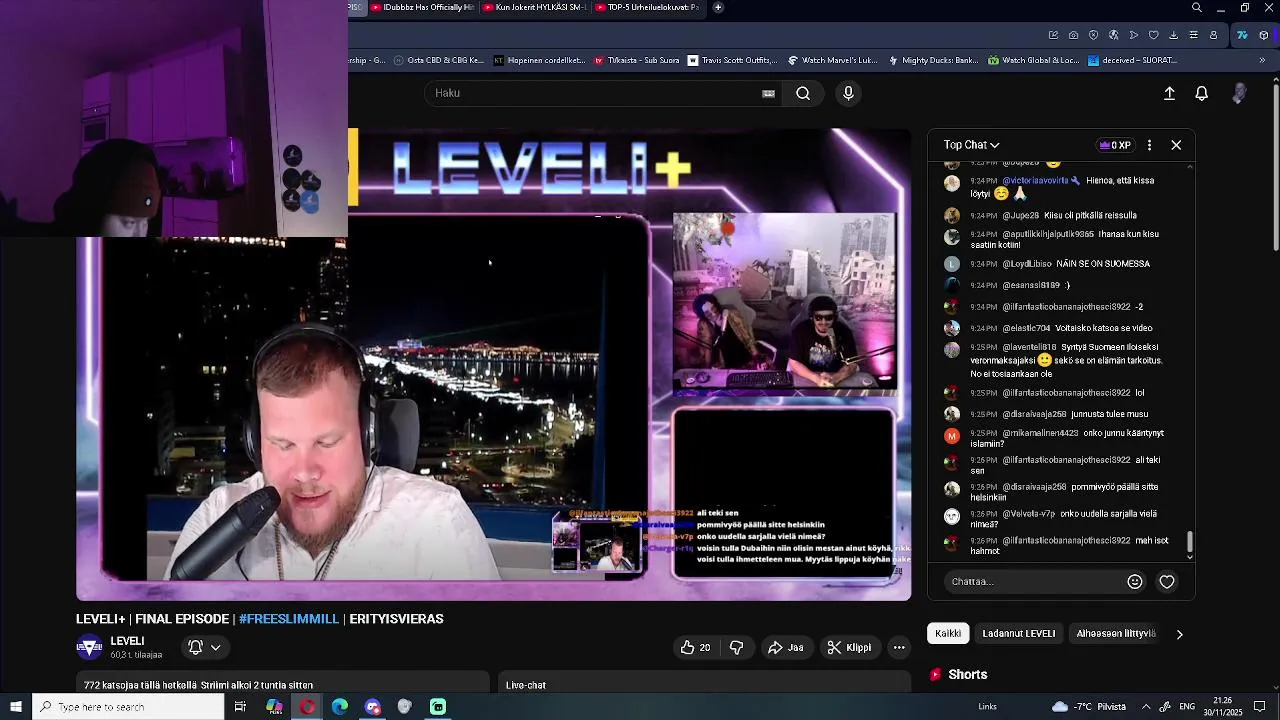The width and height of the screenshot is (1280, 720).
Task: Click the chat scrollbar thumb
Action: [1189, 542]
